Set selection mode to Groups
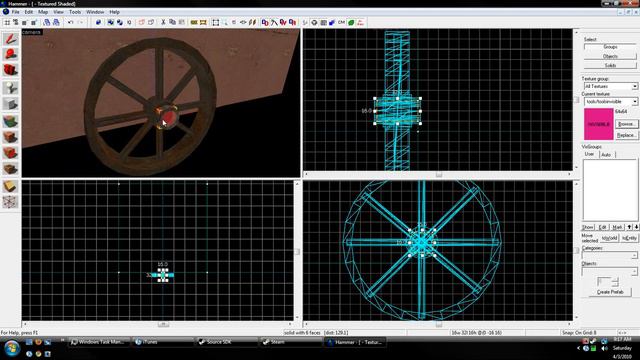 [x=610, y=47]
